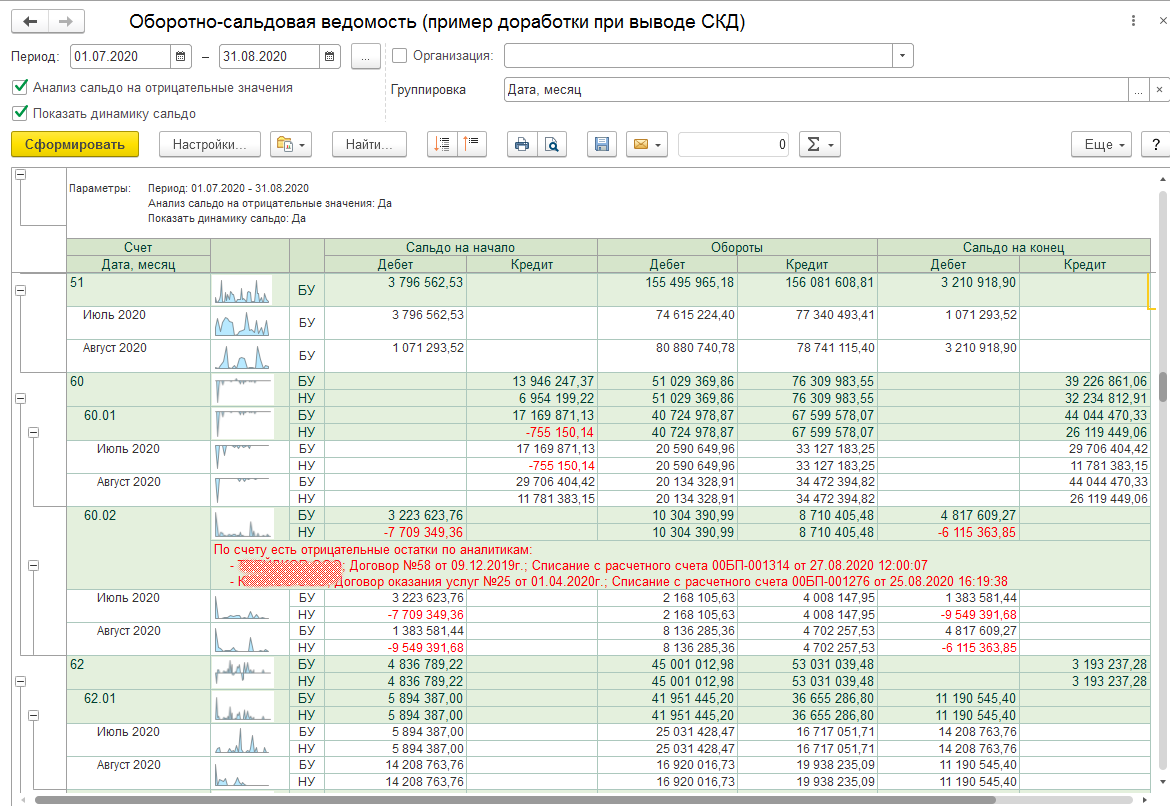Click the start date field 01.07.2020
The width and height of the screenshot is (1170, 806).
click(121, 57)
